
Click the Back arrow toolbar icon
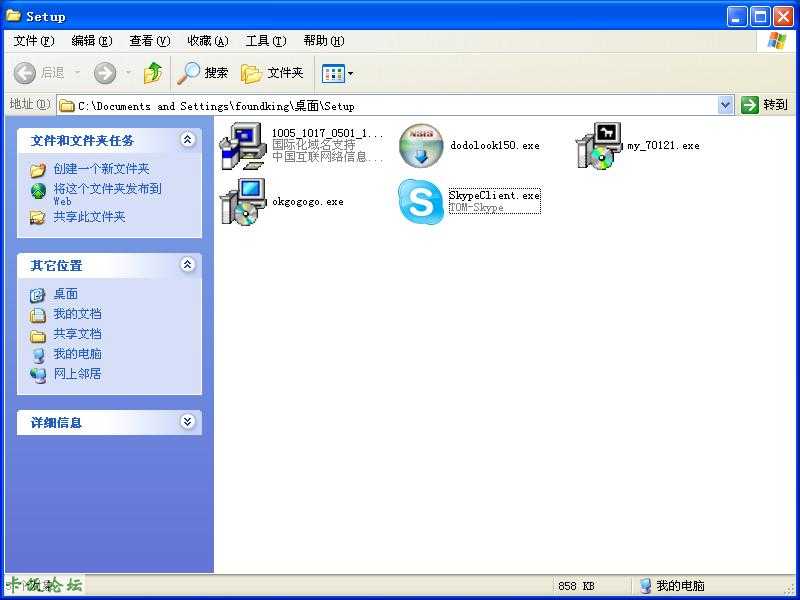tap(24, 73)
